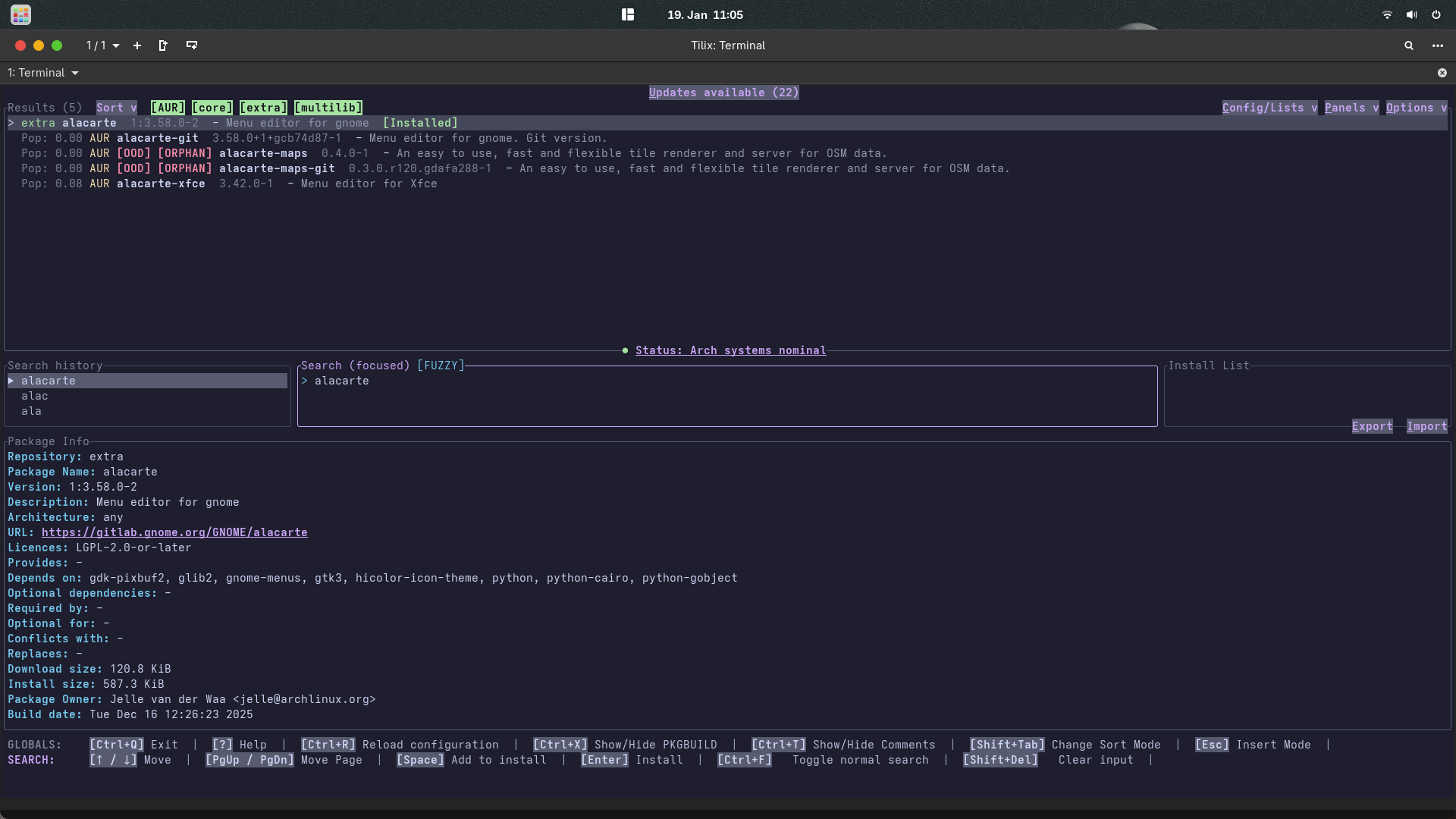Open the Tilix search magnifier icon
Screen dimensions: 1456x819
1409,45
